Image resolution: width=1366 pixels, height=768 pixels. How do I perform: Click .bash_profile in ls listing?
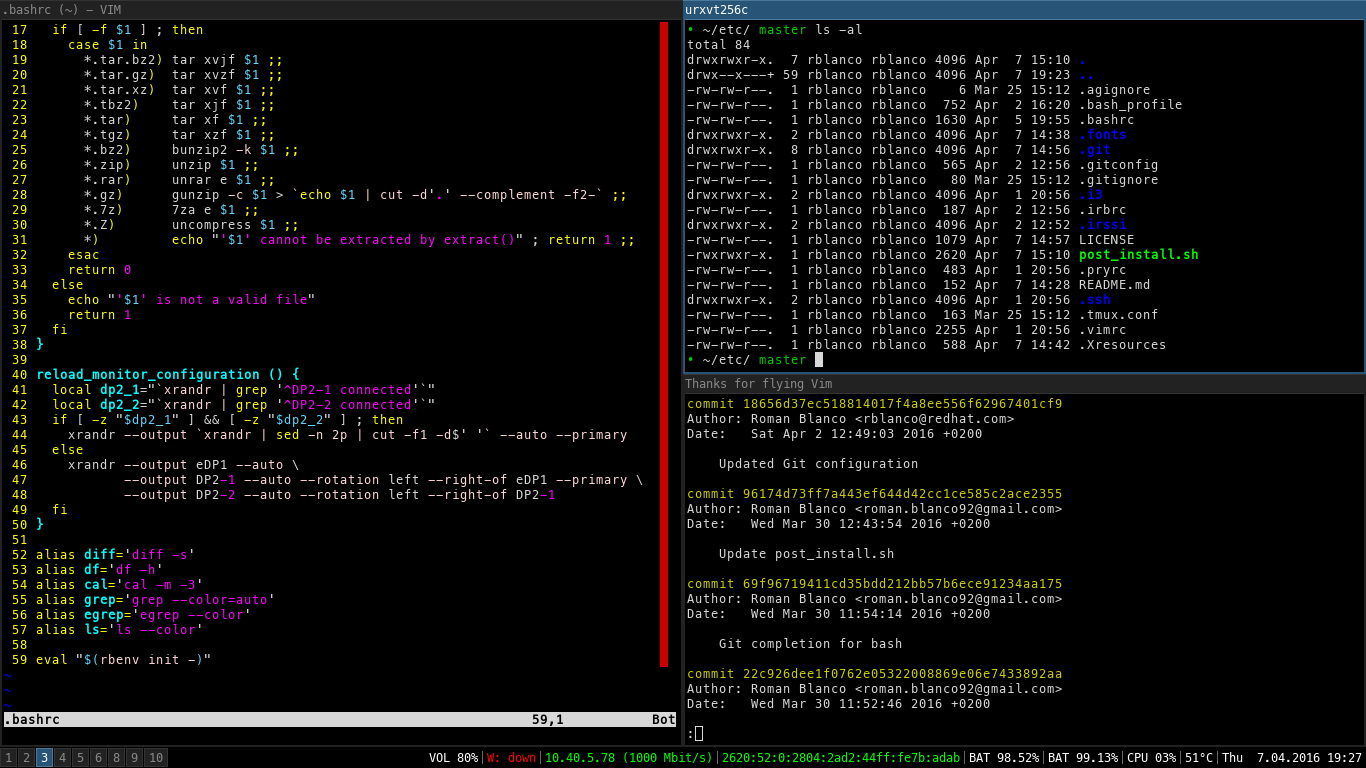1131,105
